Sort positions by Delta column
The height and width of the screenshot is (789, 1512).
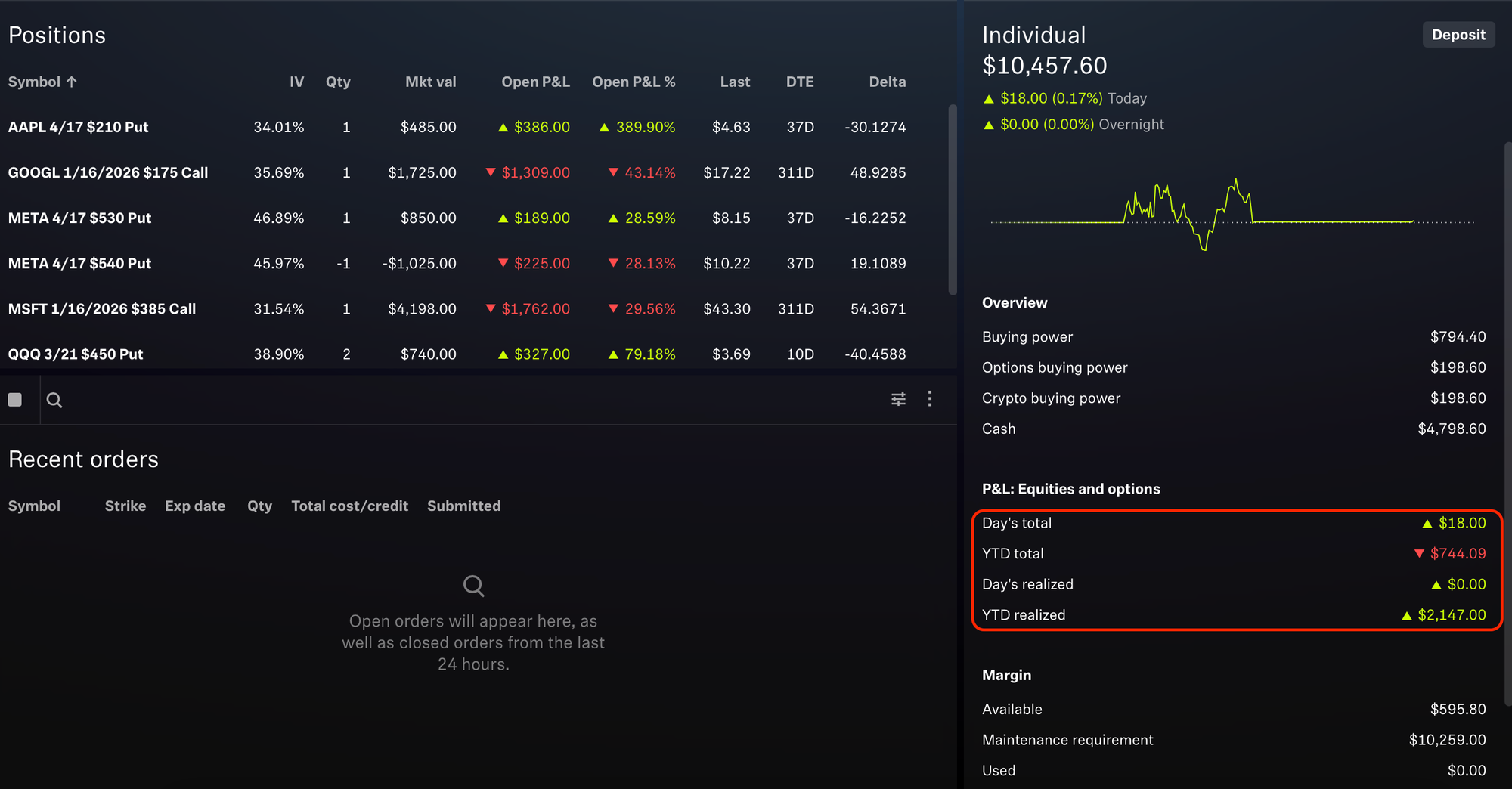887,82
